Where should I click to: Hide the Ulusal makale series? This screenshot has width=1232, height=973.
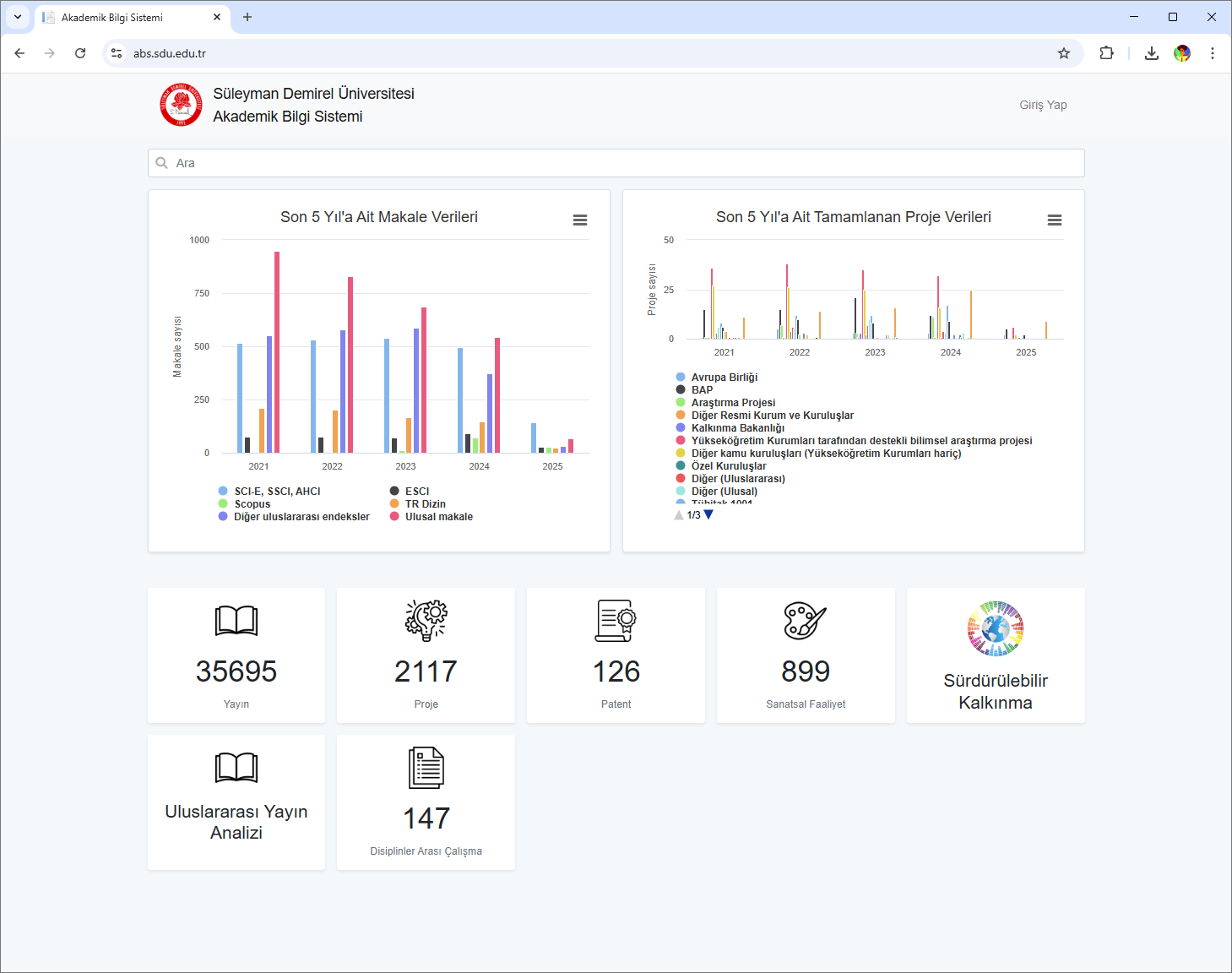pyautogui.click(x=438, y=517)
